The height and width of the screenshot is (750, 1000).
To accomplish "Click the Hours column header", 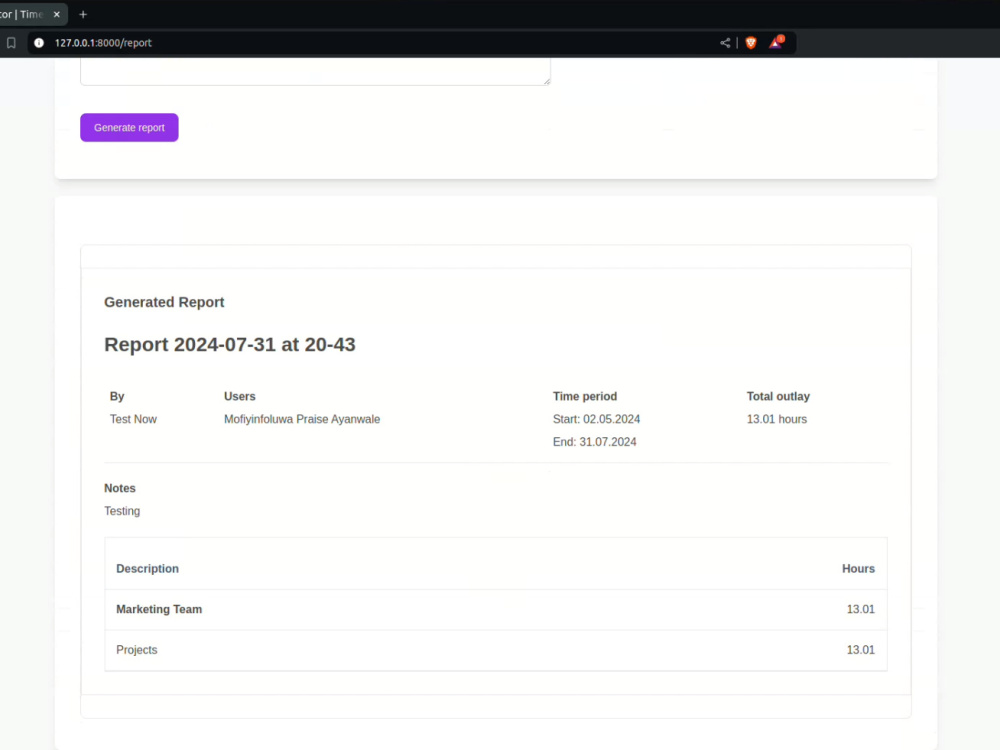I will [858, 568].
